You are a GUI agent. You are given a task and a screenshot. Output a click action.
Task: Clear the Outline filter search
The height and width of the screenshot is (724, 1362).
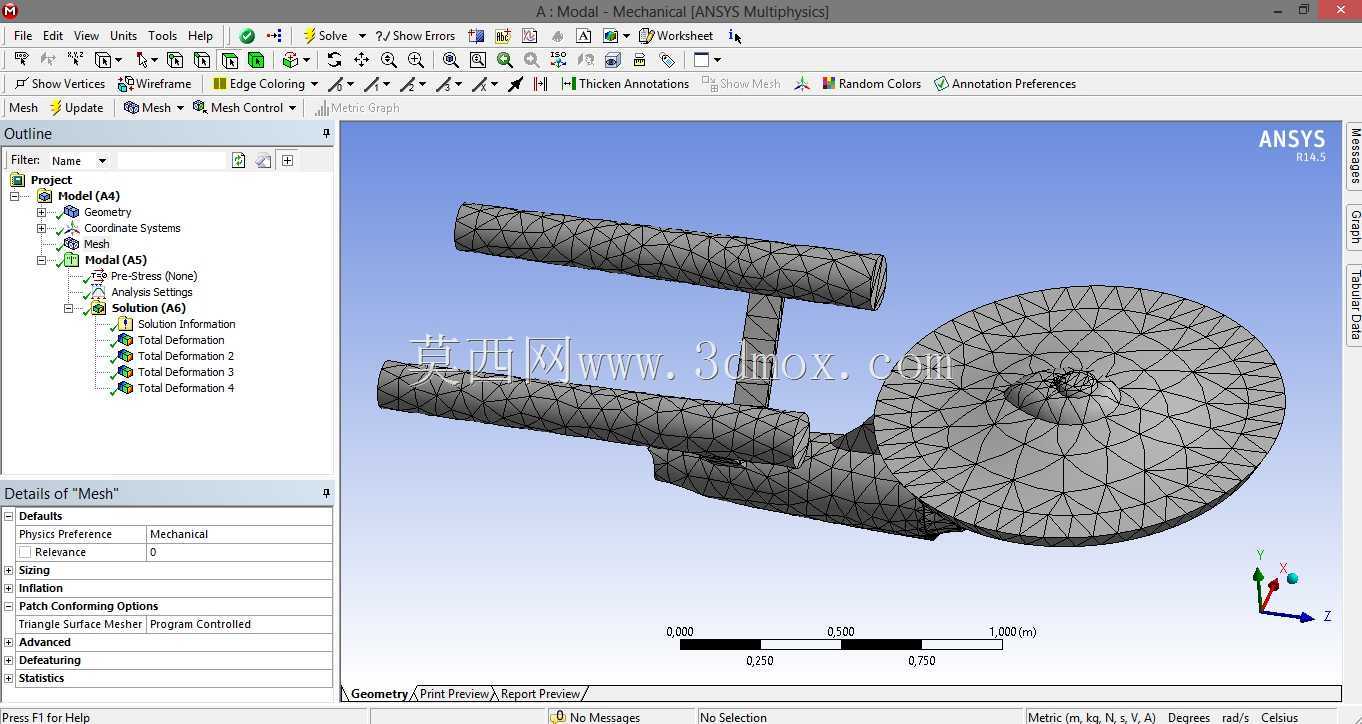click(x=263, y=160)
